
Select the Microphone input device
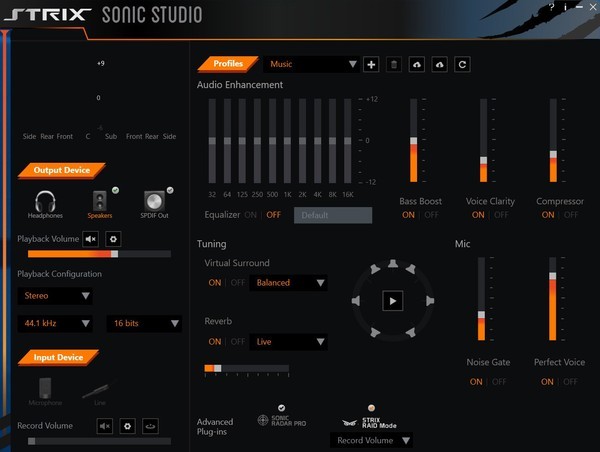[x=45, y=392]
